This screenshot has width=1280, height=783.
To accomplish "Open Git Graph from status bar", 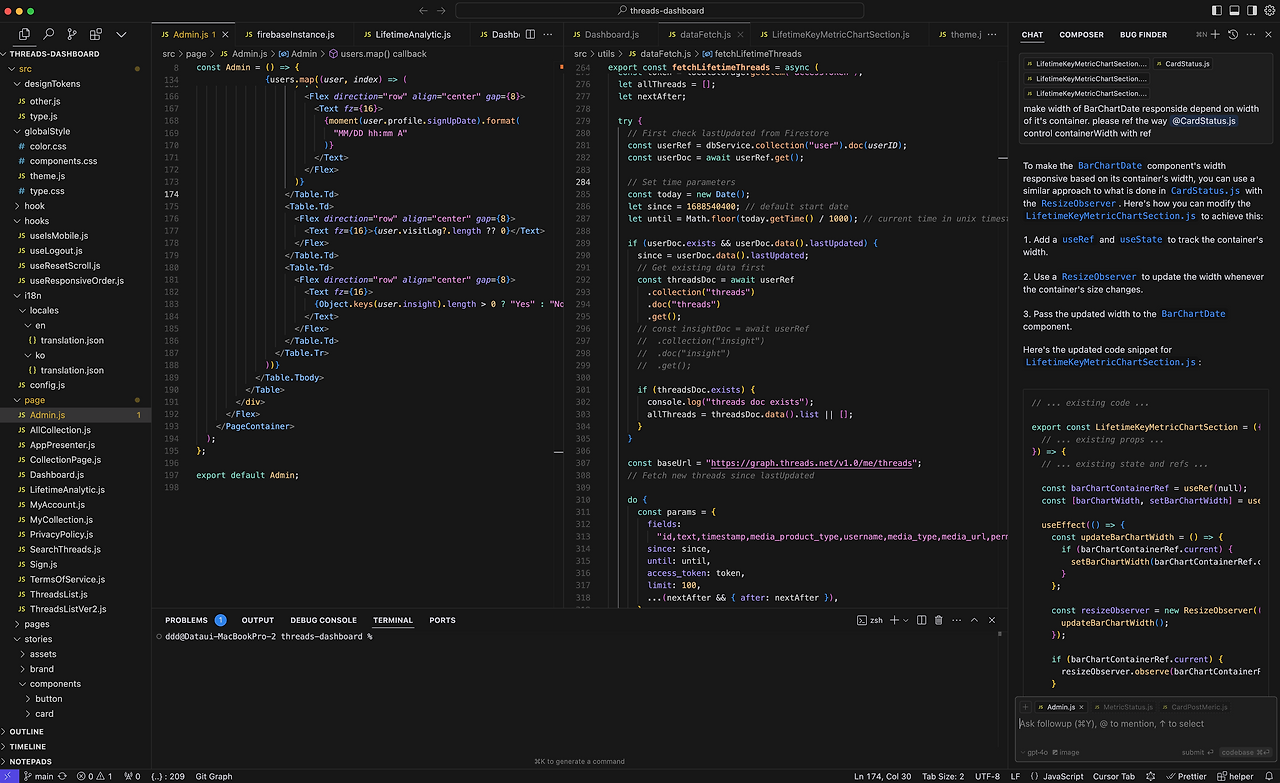I will click(x=214, y=776).
